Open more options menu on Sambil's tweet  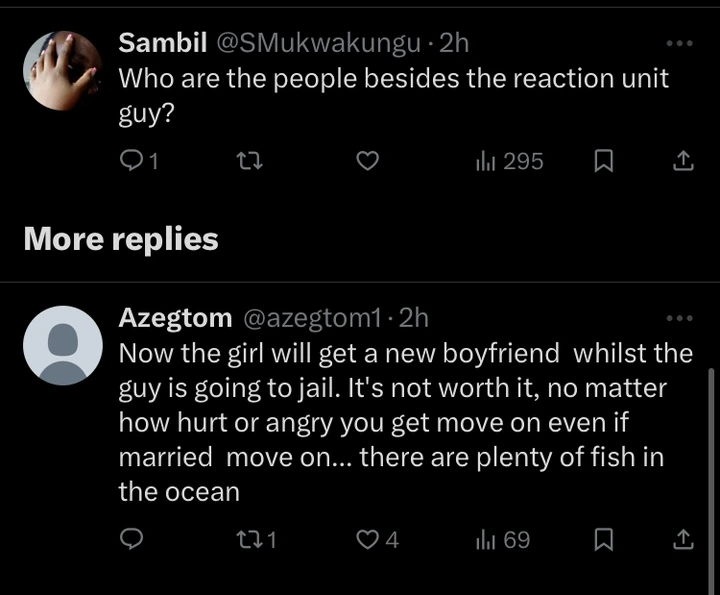(x=680, y=44)
